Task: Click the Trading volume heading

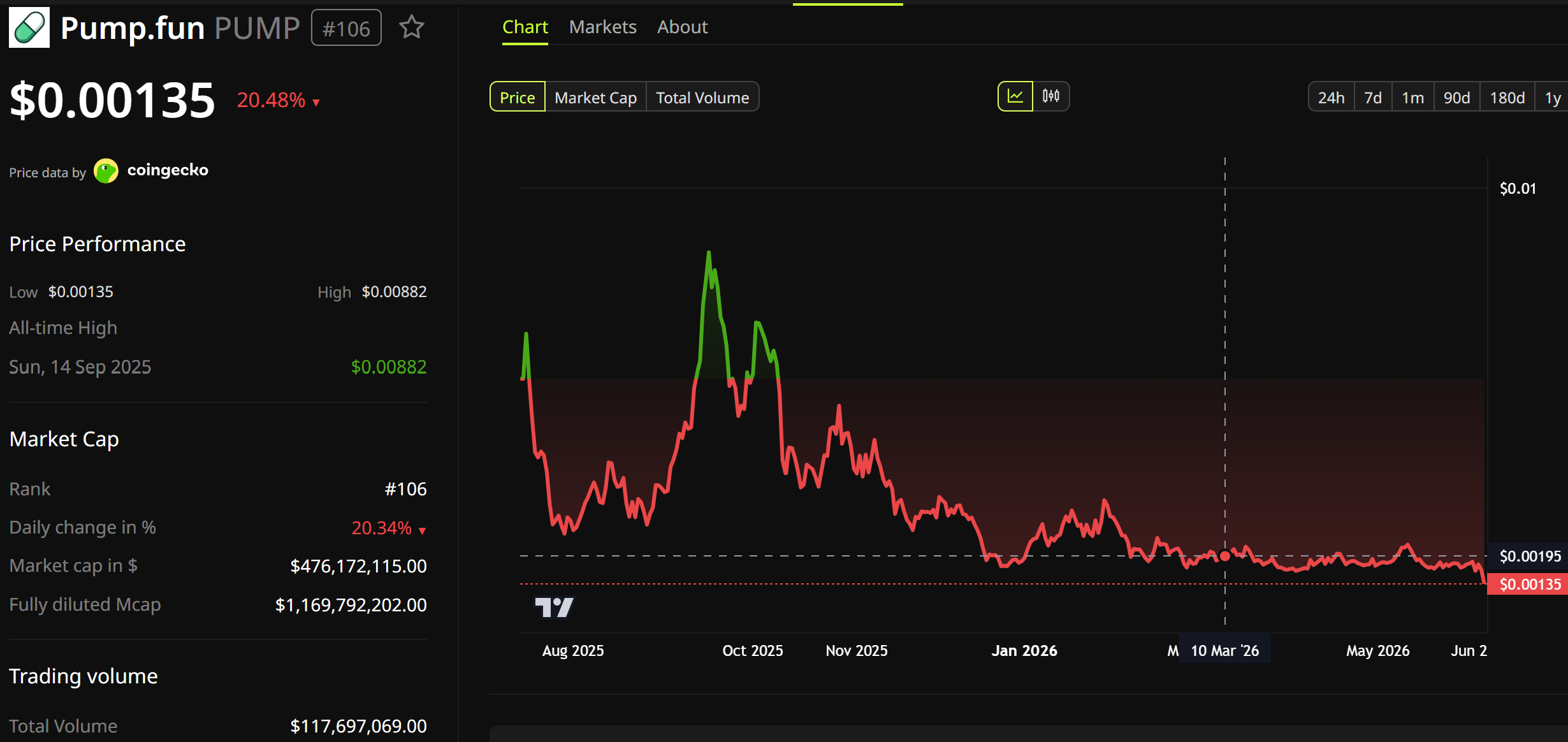Action: (x=83, y=676)
